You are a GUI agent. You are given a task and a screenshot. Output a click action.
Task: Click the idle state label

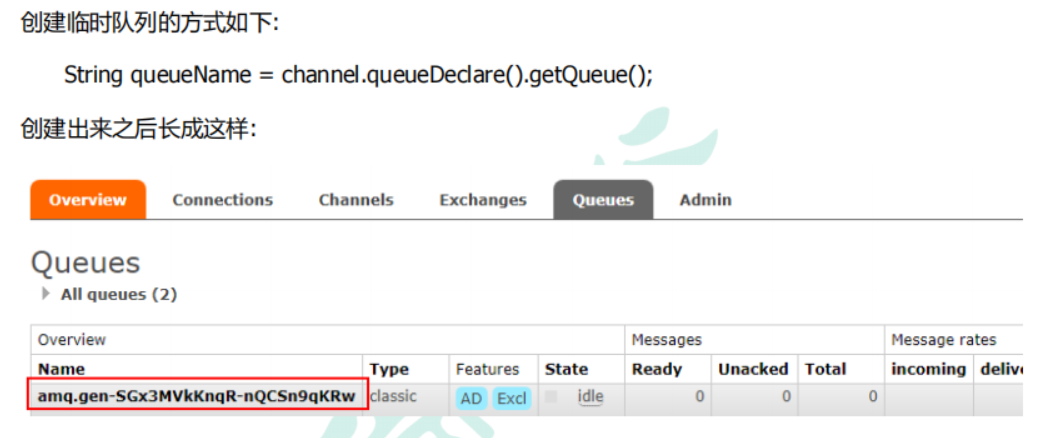[590, 397]
